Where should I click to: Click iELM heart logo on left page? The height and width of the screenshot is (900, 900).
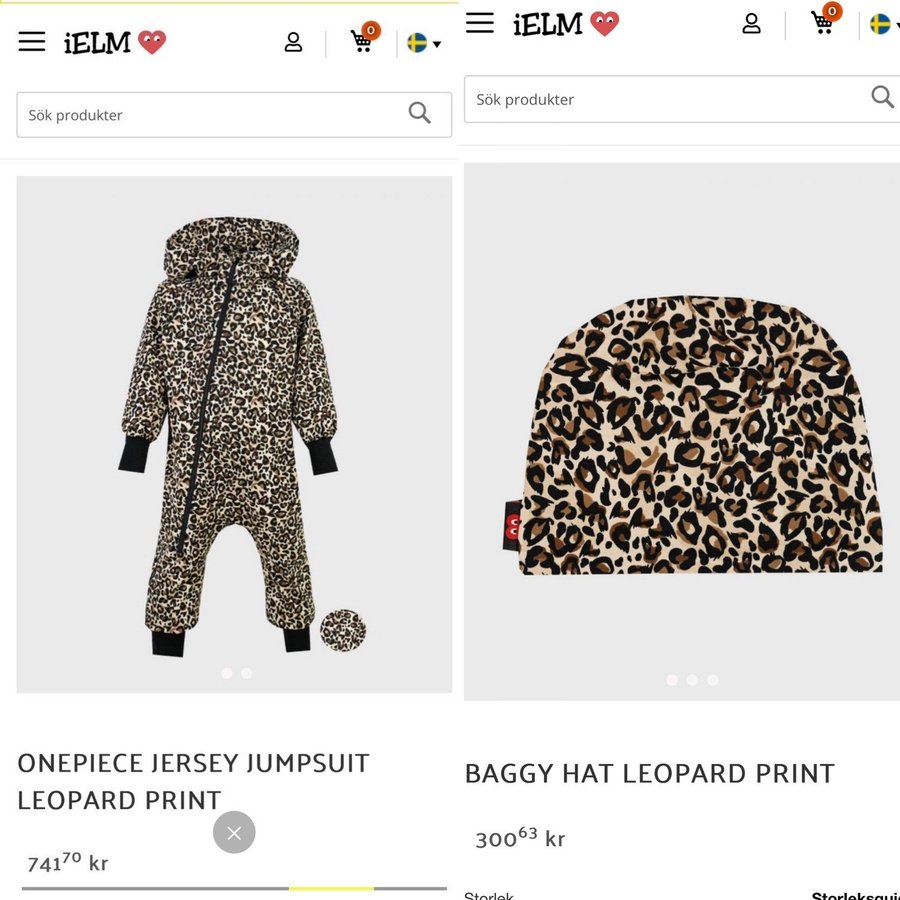[115, 42]
